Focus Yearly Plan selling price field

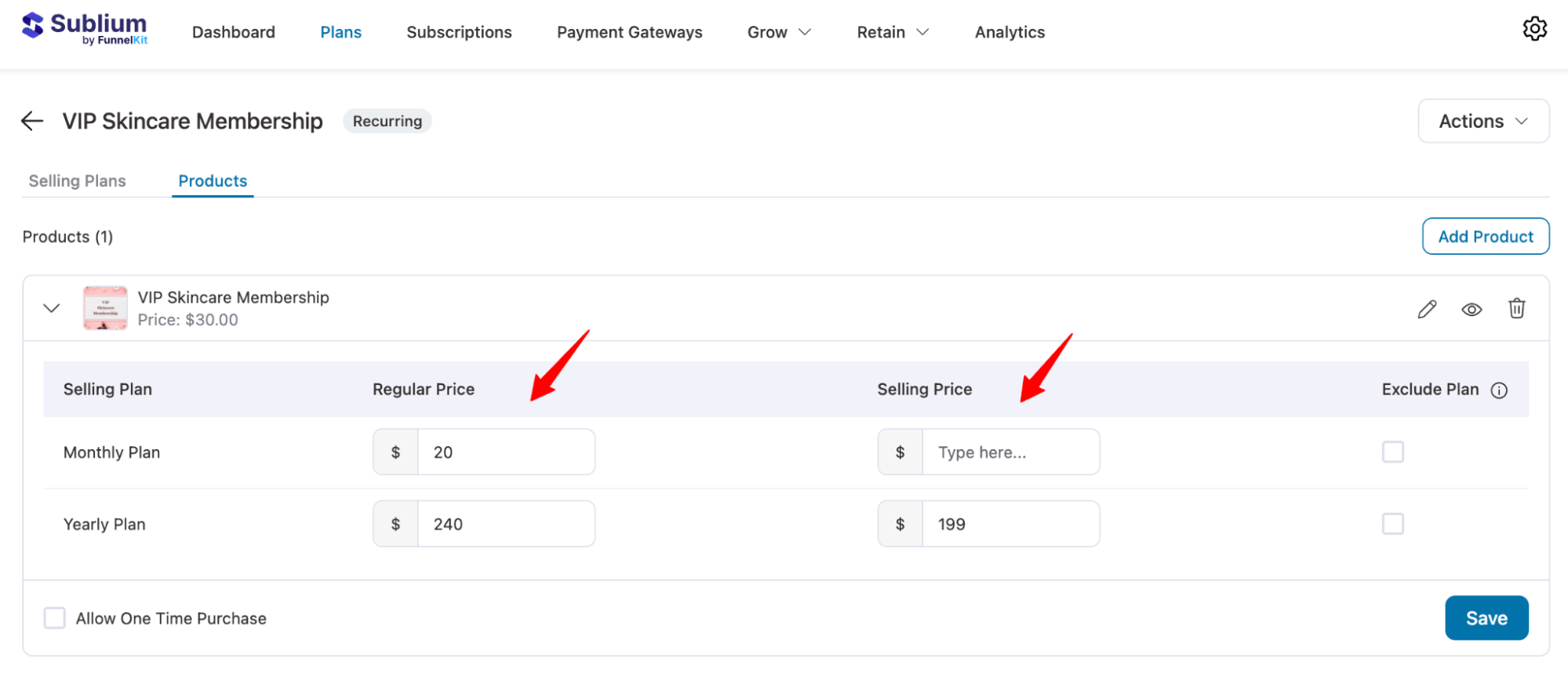click(x=1010, y=524)
